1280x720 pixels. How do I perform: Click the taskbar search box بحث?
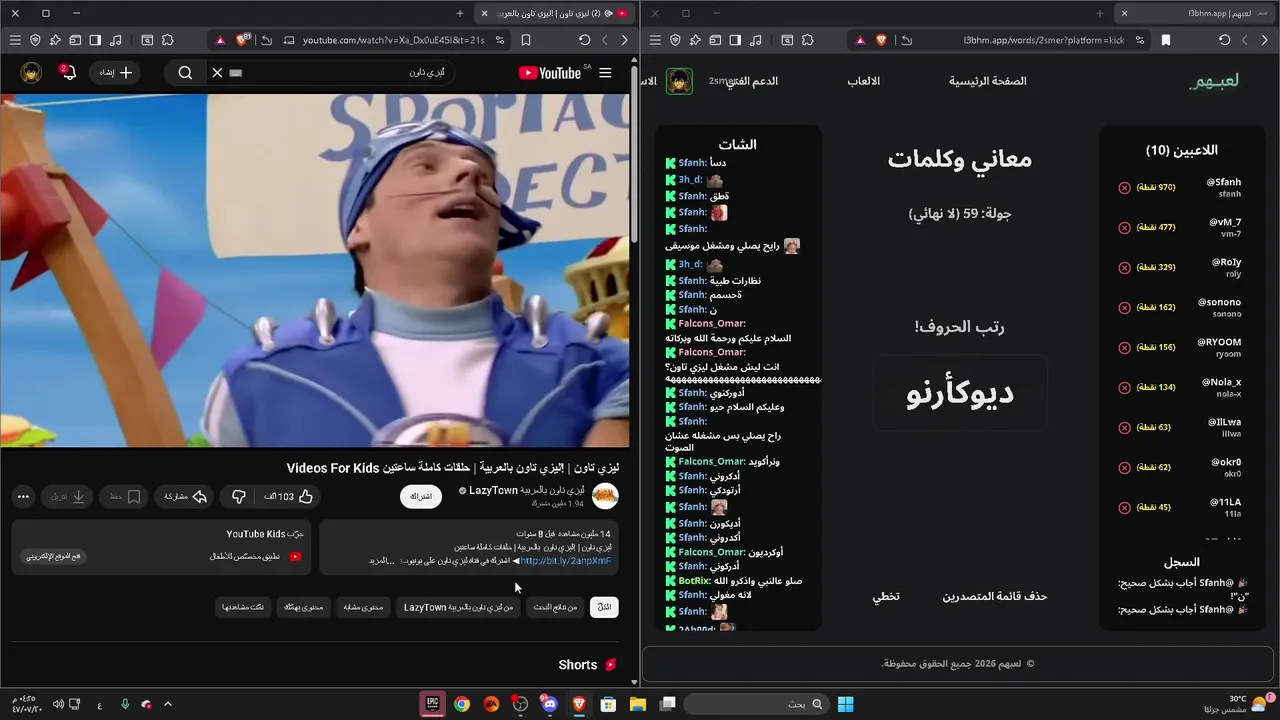756,704
